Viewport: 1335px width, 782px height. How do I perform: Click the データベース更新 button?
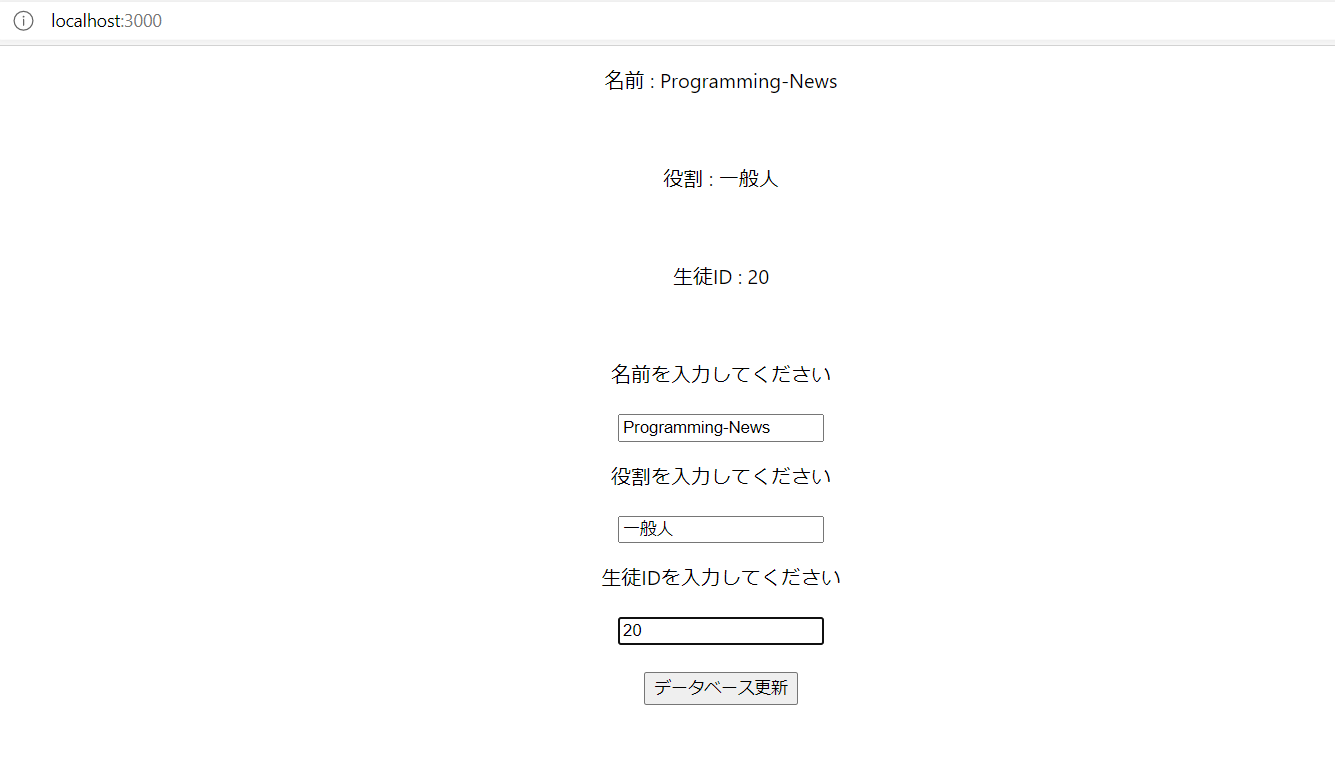(721, 689)
